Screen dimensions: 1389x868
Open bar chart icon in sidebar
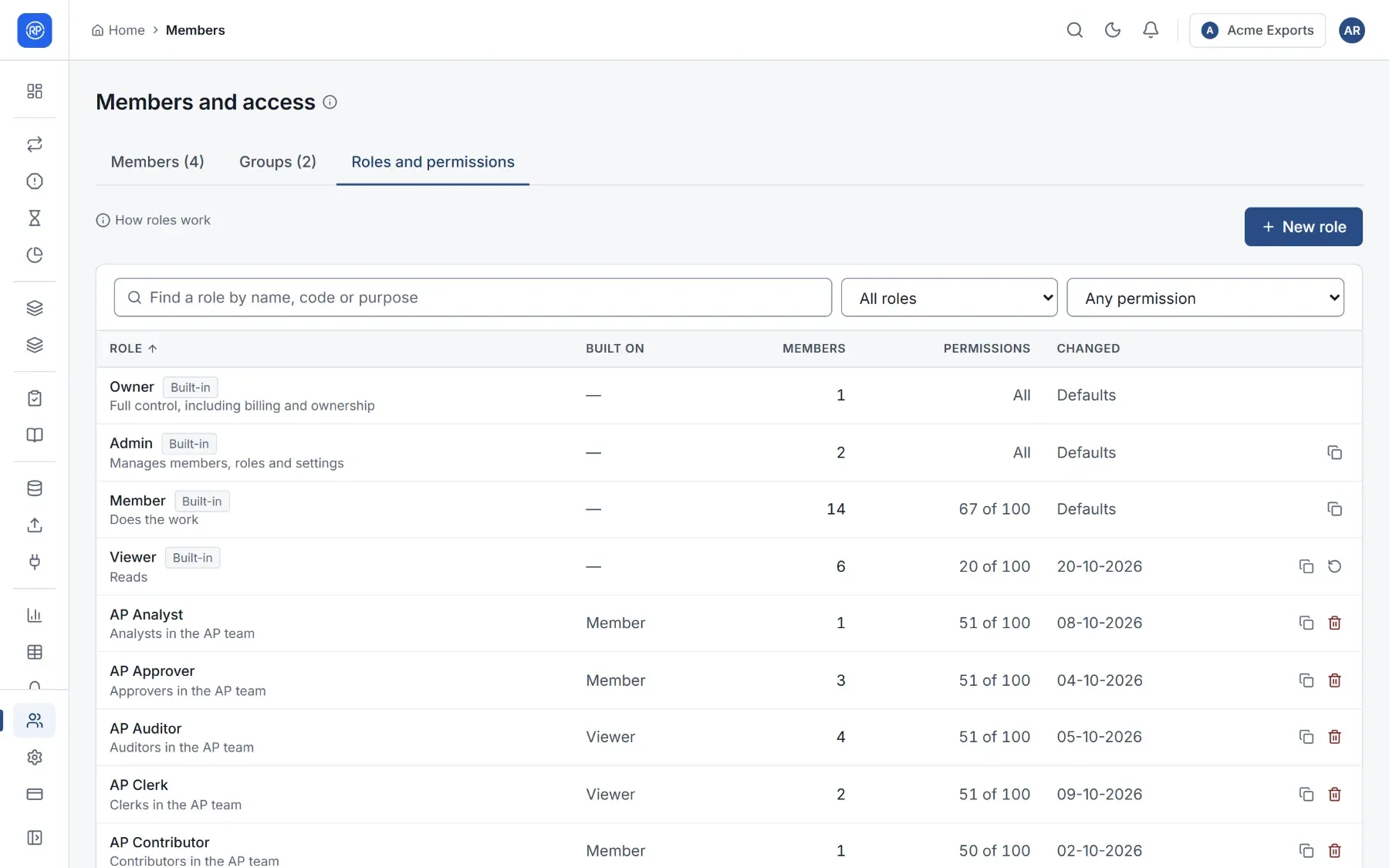click(x=35, y=615)
